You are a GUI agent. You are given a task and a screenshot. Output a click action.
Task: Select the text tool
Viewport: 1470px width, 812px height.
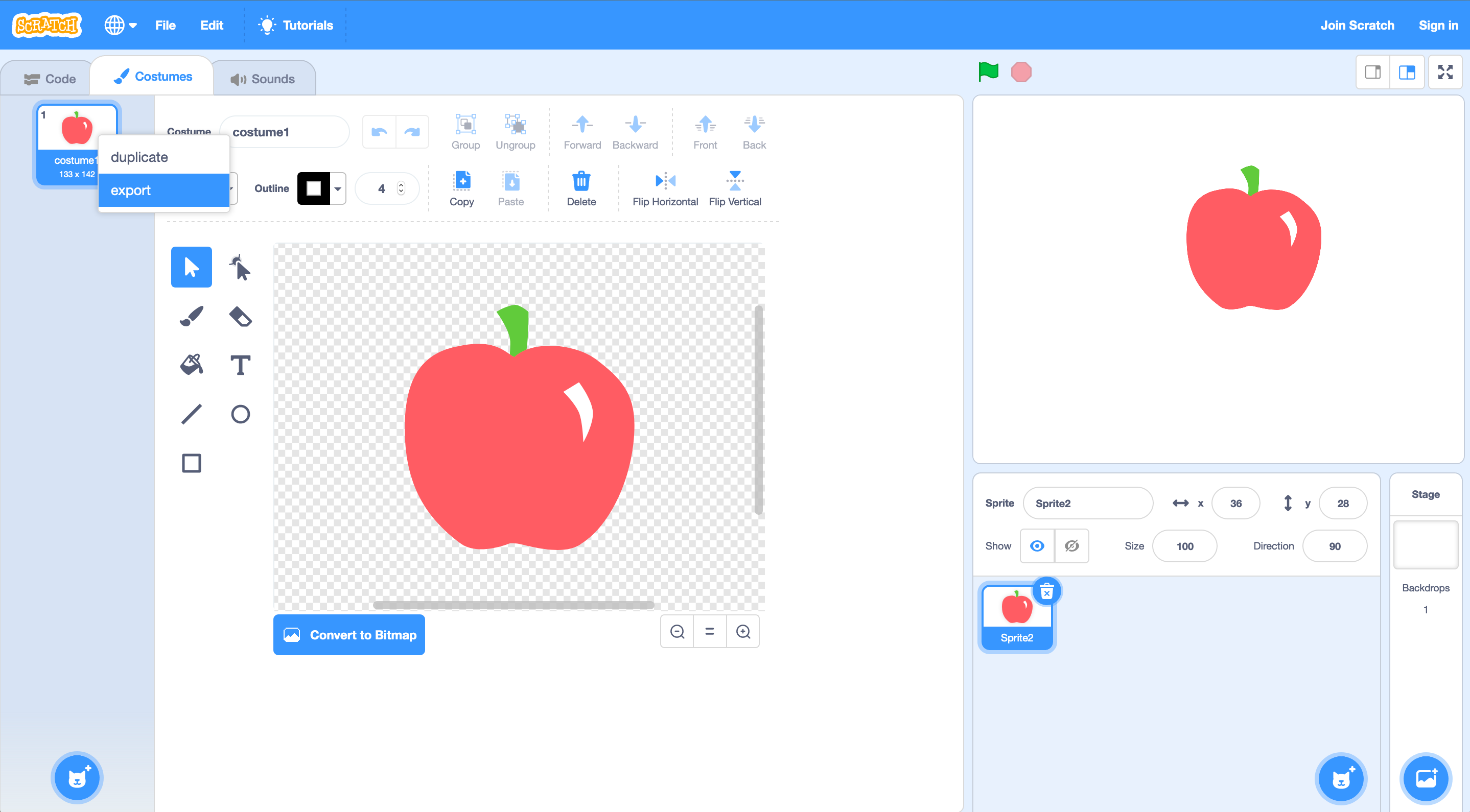click(x=240, y=364)
